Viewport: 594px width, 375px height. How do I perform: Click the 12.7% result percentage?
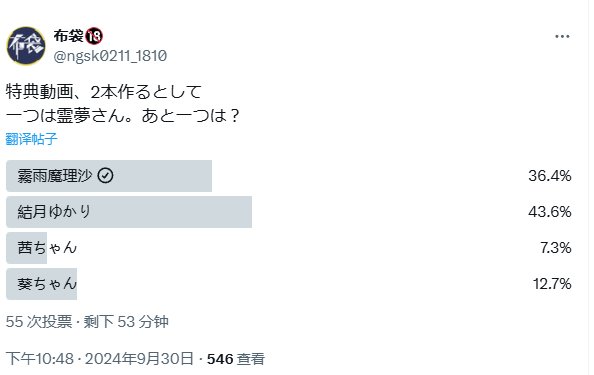coord(552,284)
